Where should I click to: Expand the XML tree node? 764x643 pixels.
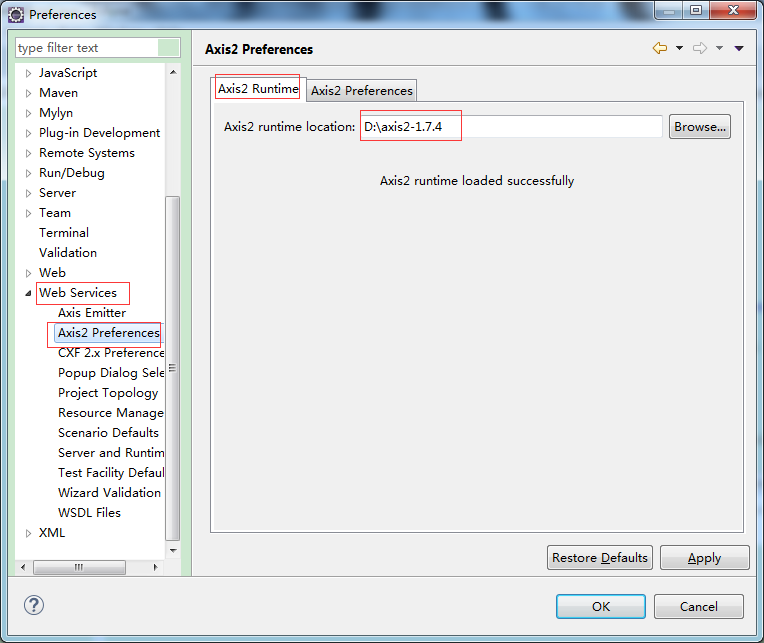coord(28,533)
